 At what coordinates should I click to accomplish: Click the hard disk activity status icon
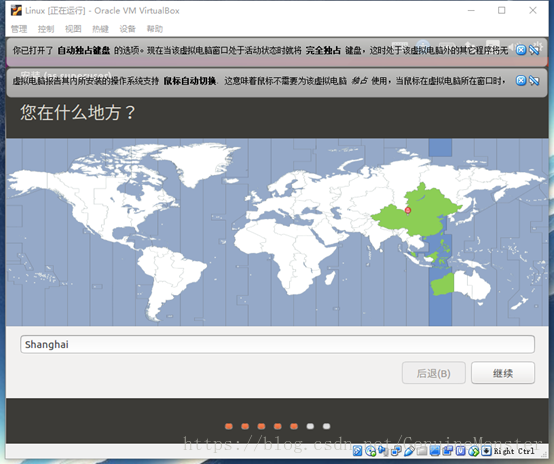point(357,451)
